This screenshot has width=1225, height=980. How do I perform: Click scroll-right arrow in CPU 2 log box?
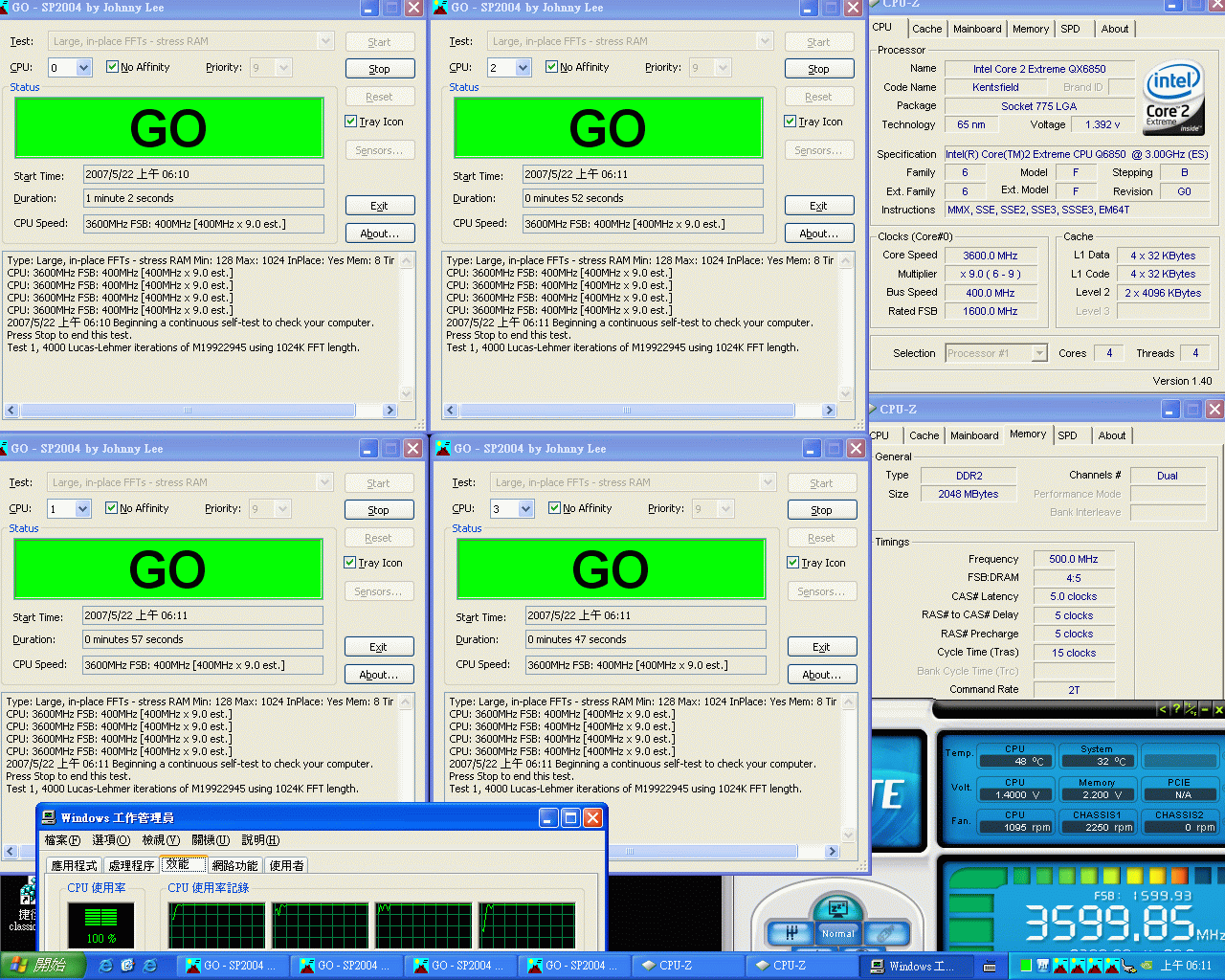830,411
